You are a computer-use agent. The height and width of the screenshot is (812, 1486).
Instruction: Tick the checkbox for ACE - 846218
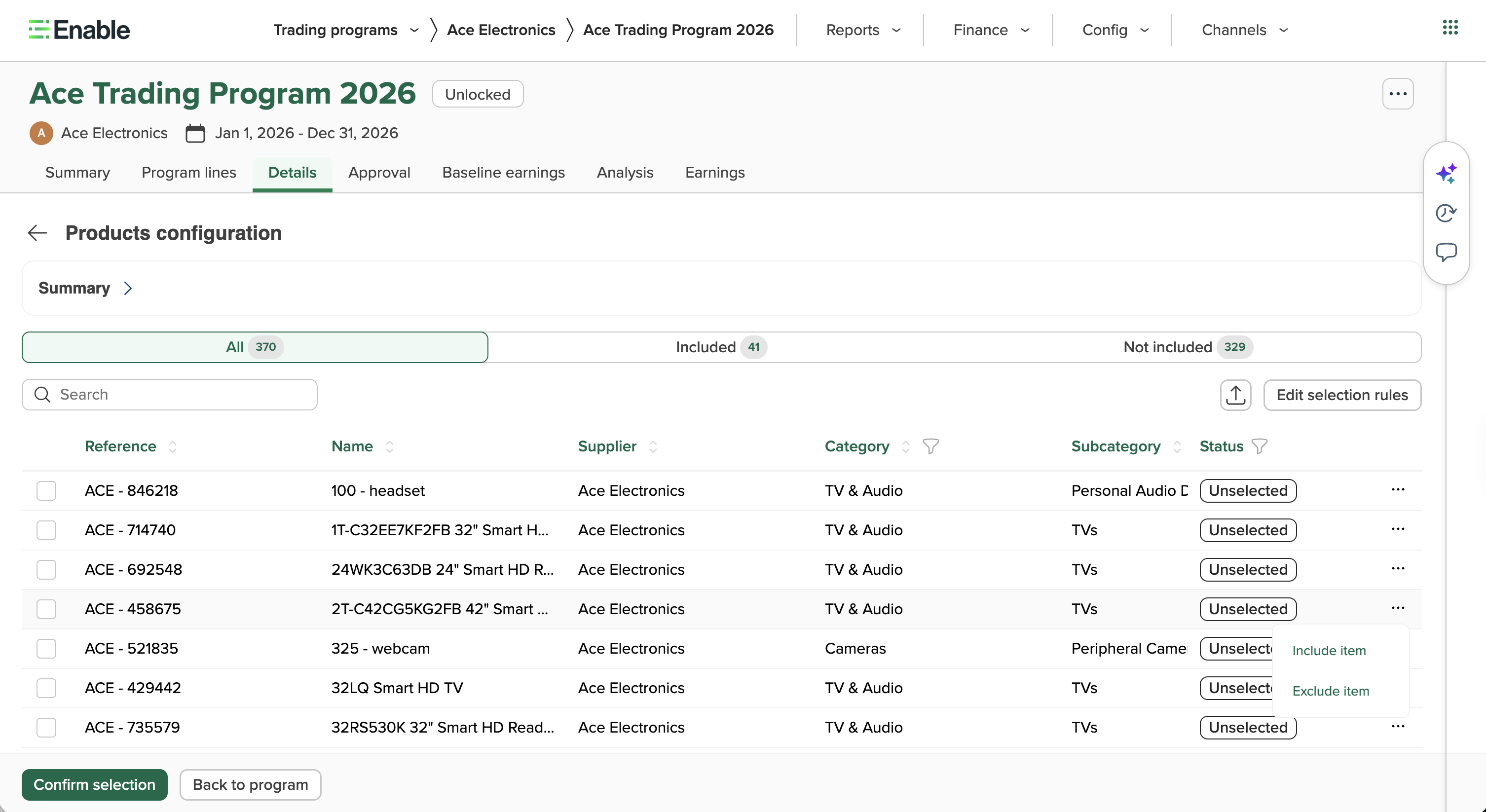pyautogui.click(x=46, y=491)
